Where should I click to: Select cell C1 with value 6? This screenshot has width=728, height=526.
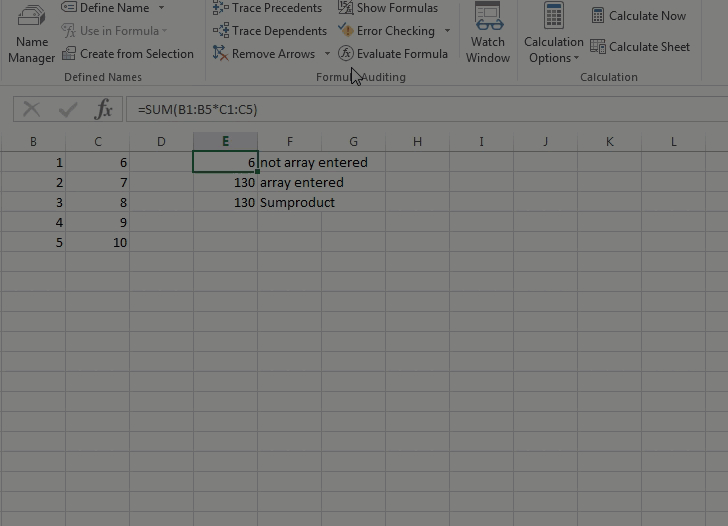pos(98,162)
